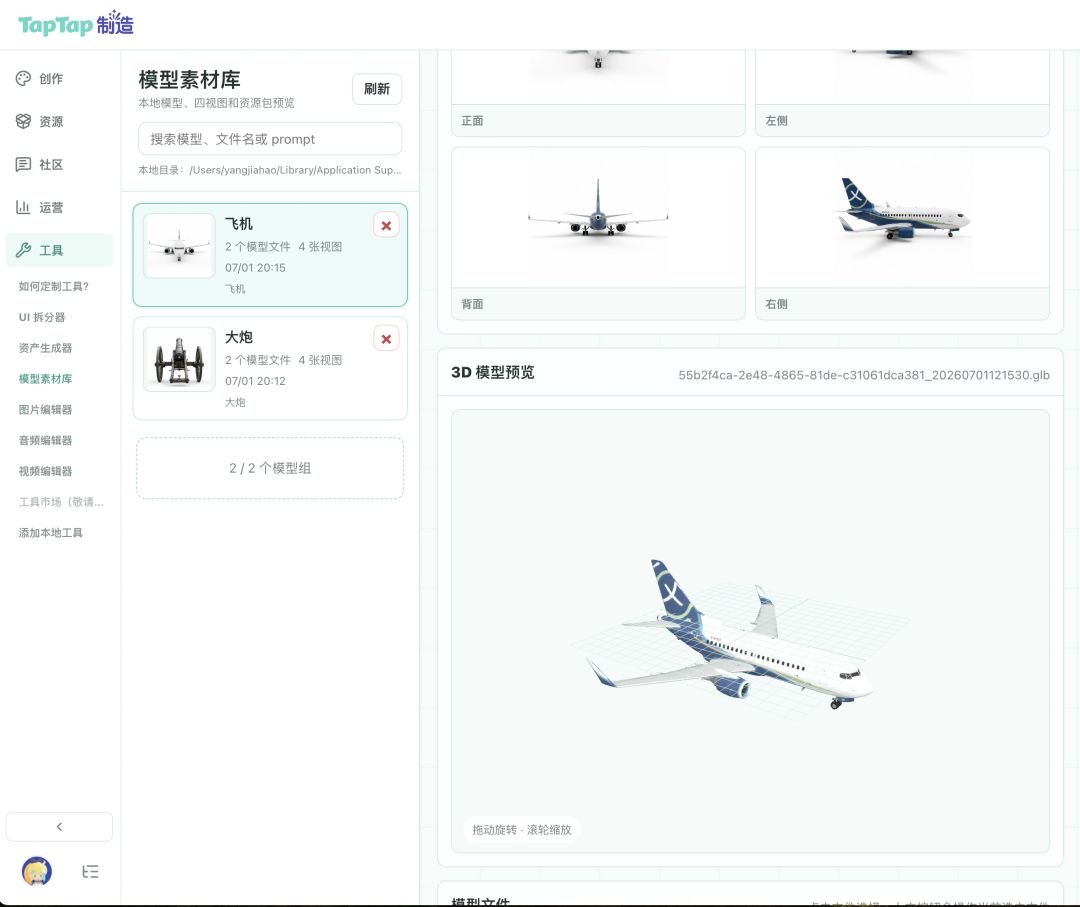
Task: Open 音频编辑器 tool
Action: [45, 440]
